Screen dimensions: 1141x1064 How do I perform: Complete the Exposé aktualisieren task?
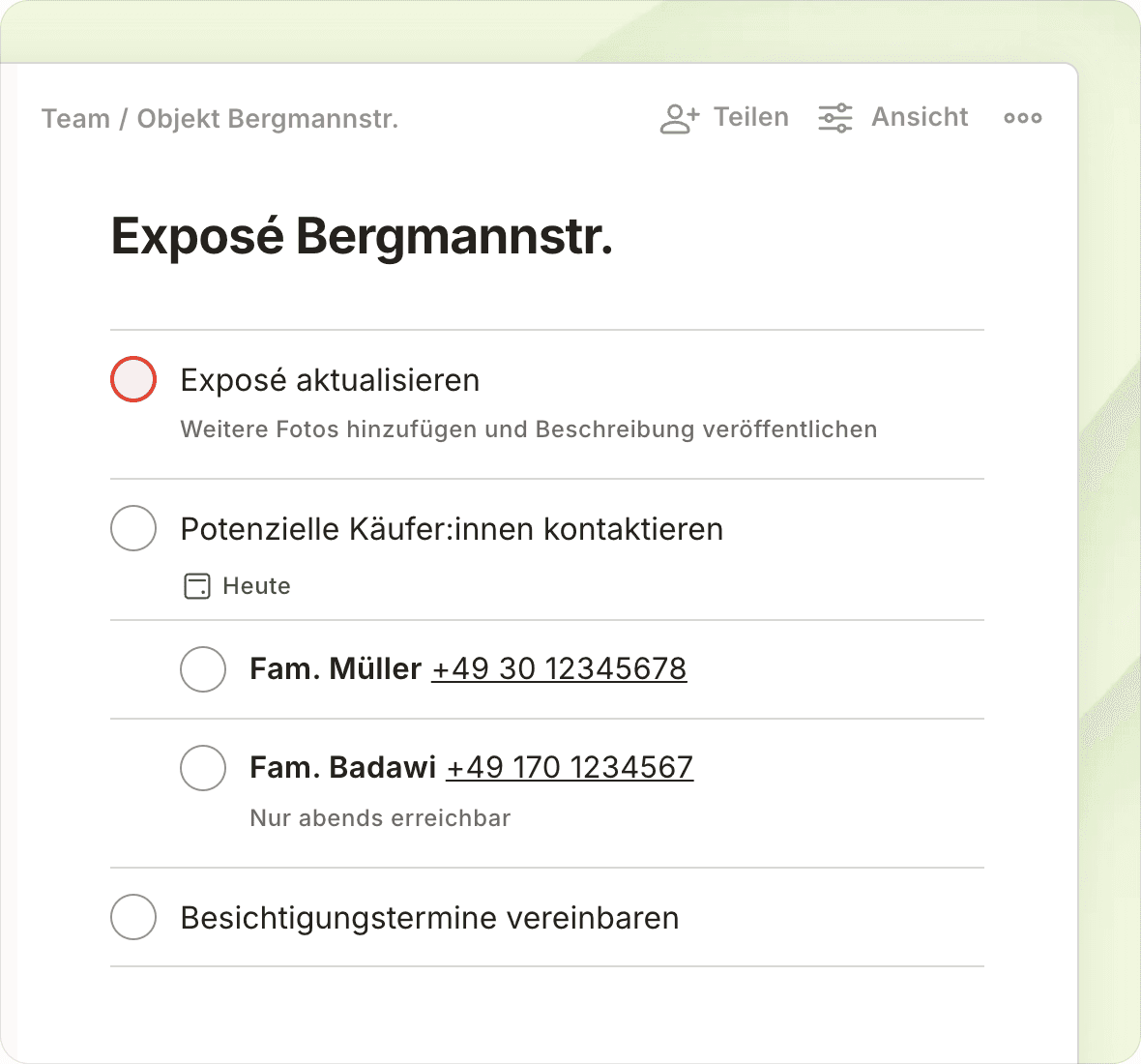tap(133, 379)
